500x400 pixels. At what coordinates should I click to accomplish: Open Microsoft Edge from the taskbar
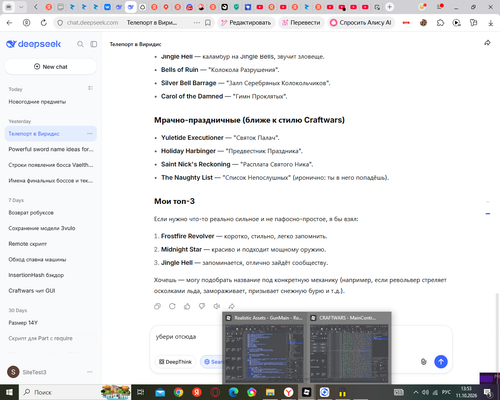233,392
